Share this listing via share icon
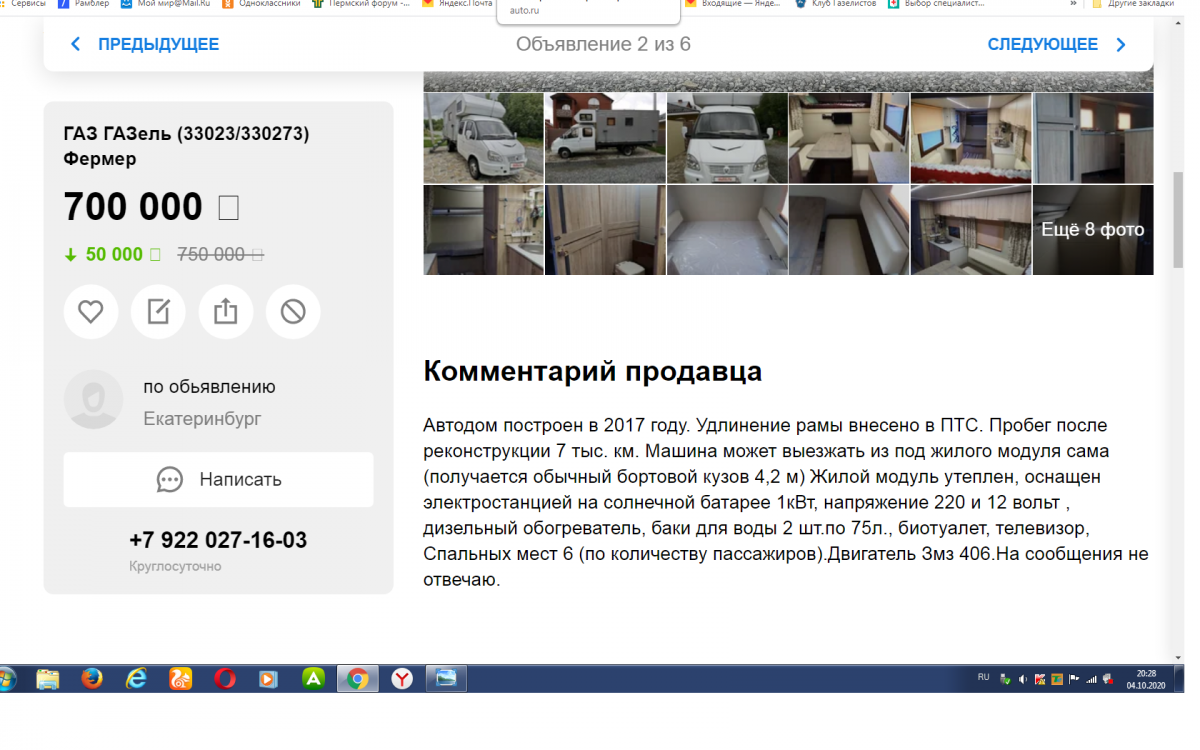 (226, 312)
